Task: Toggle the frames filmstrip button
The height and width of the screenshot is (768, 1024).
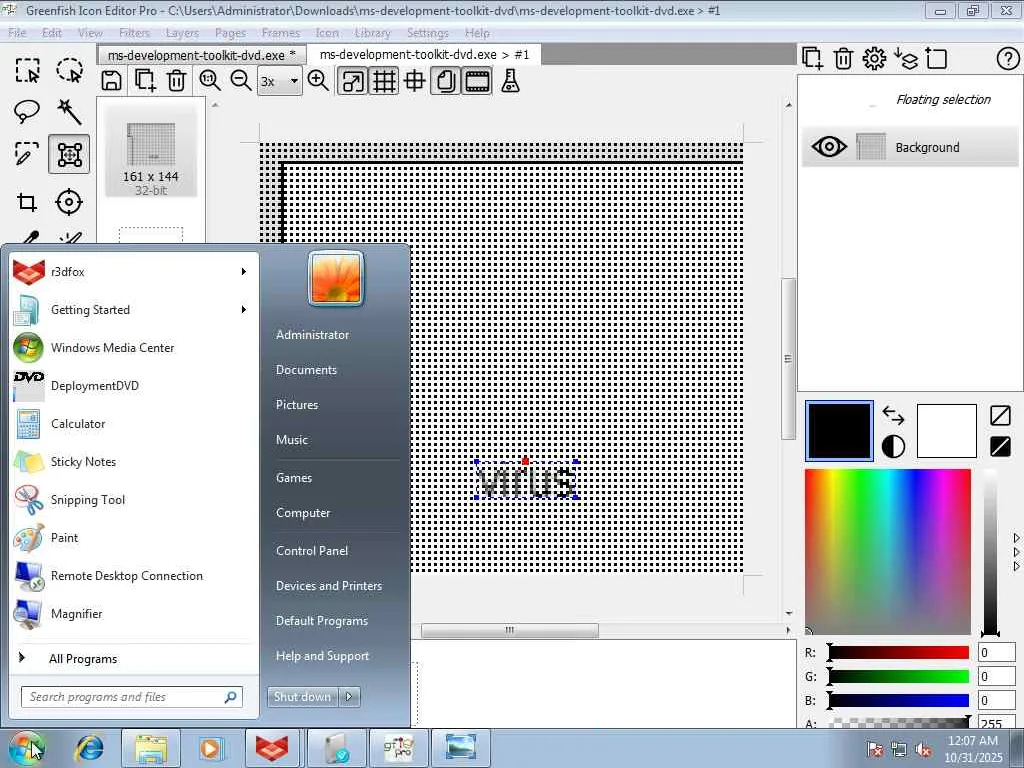Action: 477,81
